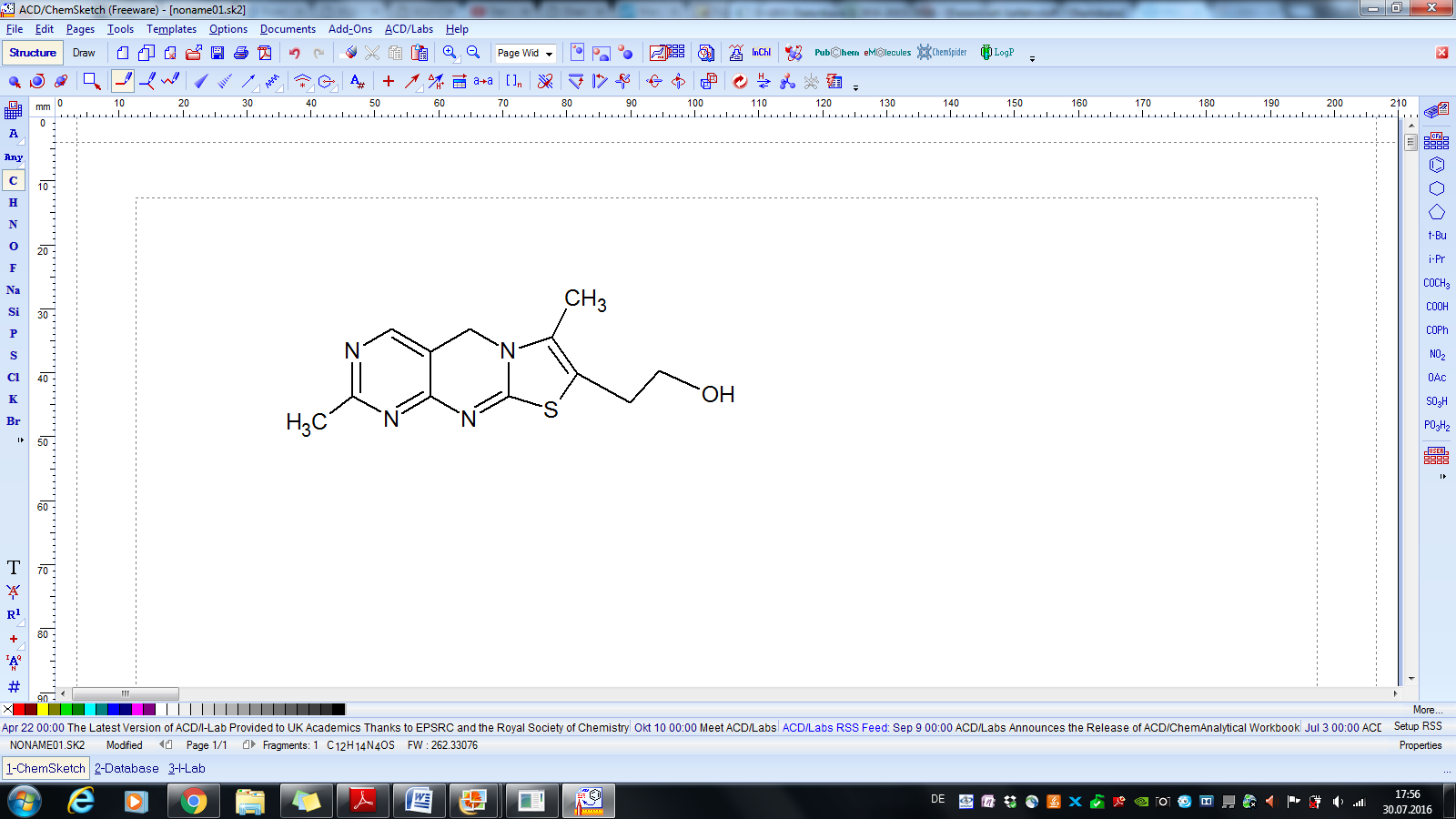Select the Sulfur element button
The height and width of the screenshot is (819, 1456).
14,356
